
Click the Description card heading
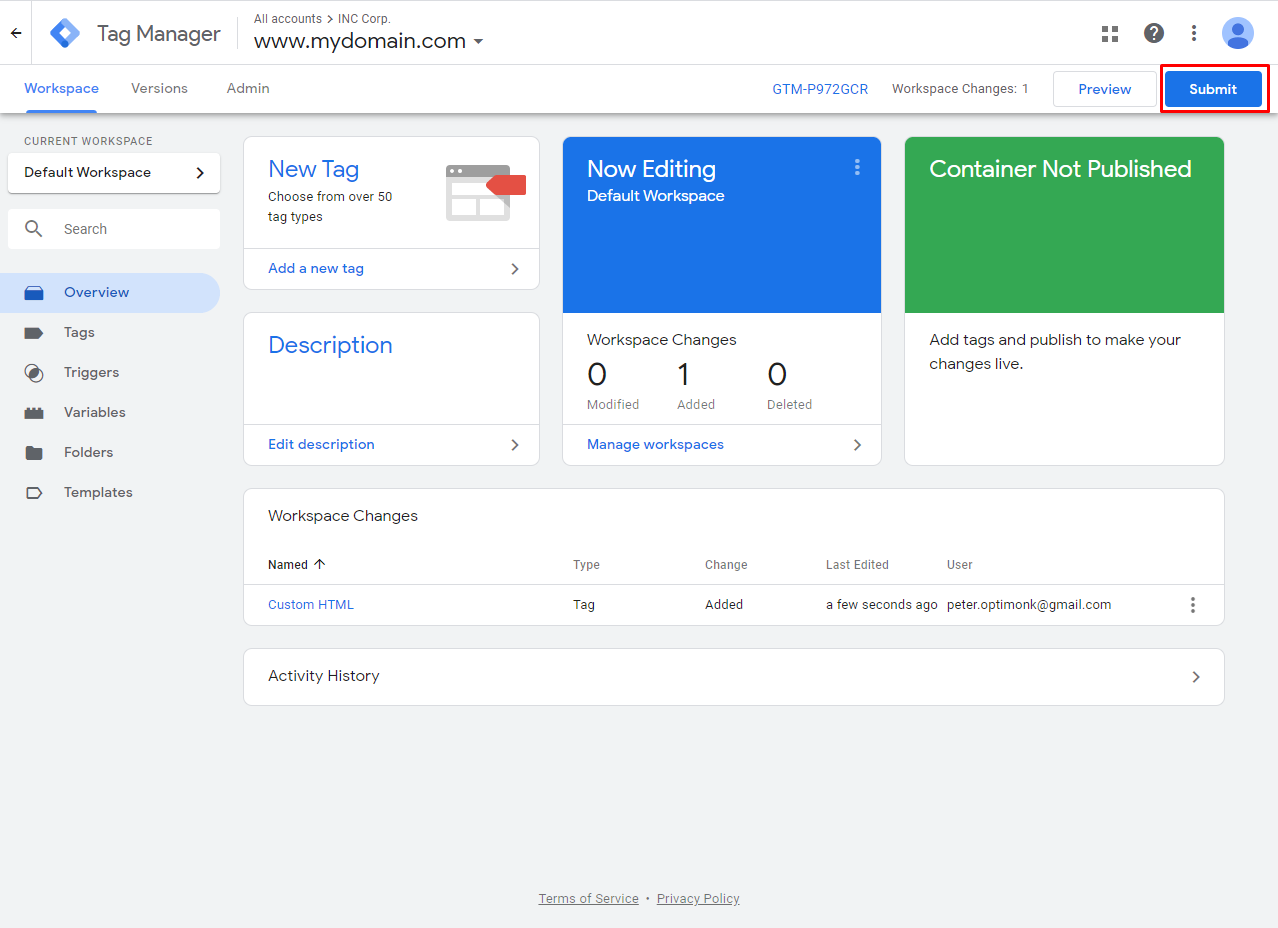pos(330,345)
